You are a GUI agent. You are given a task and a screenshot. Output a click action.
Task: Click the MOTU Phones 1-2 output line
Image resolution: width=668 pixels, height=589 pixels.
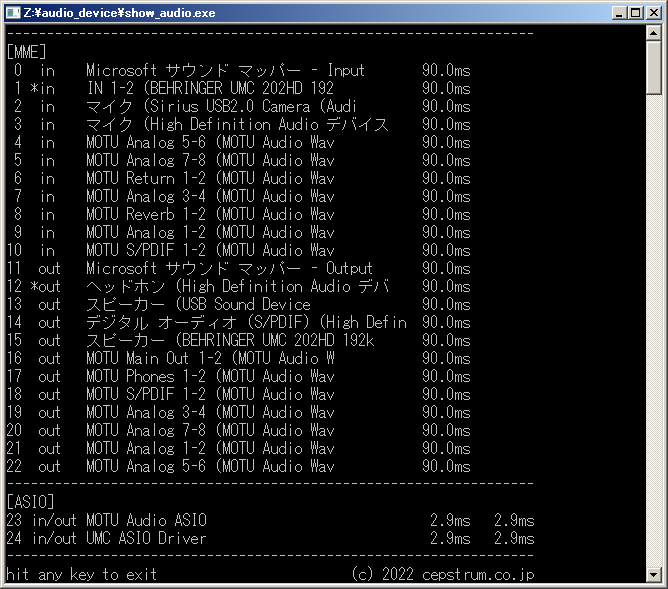(x=210, y=376)
